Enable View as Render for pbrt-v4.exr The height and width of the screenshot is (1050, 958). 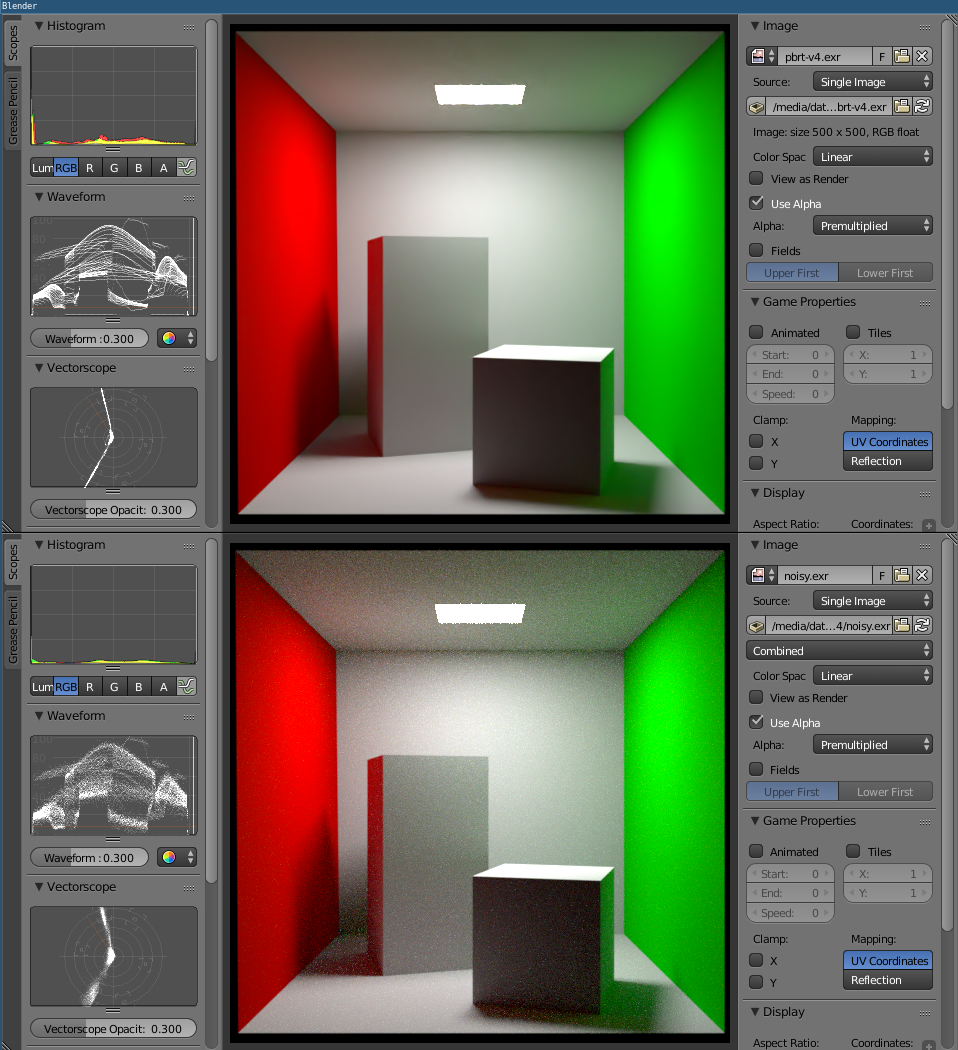[x=756, y=179]
